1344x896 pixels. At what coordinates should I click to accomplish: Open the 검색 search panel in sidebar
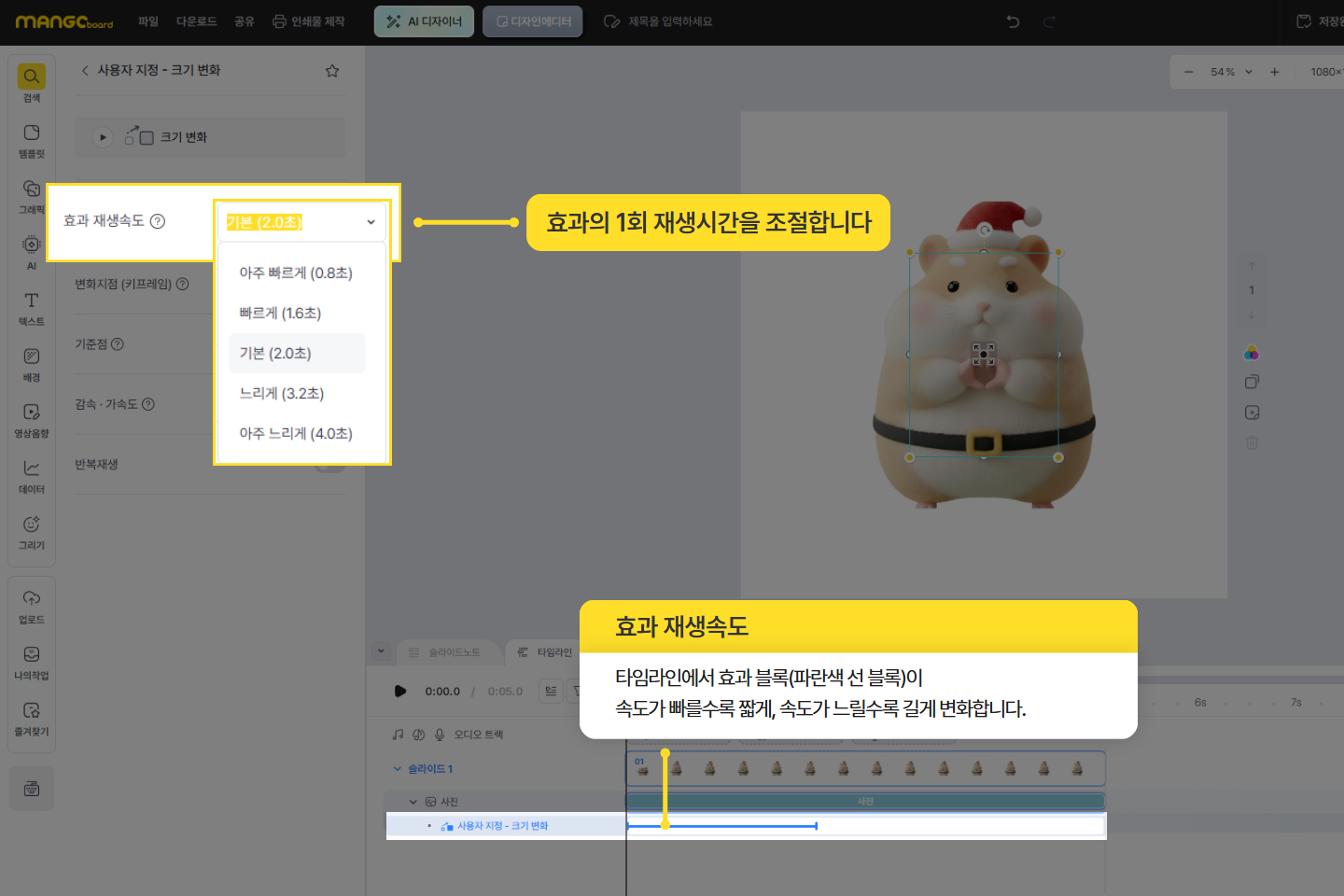(32, 82)
